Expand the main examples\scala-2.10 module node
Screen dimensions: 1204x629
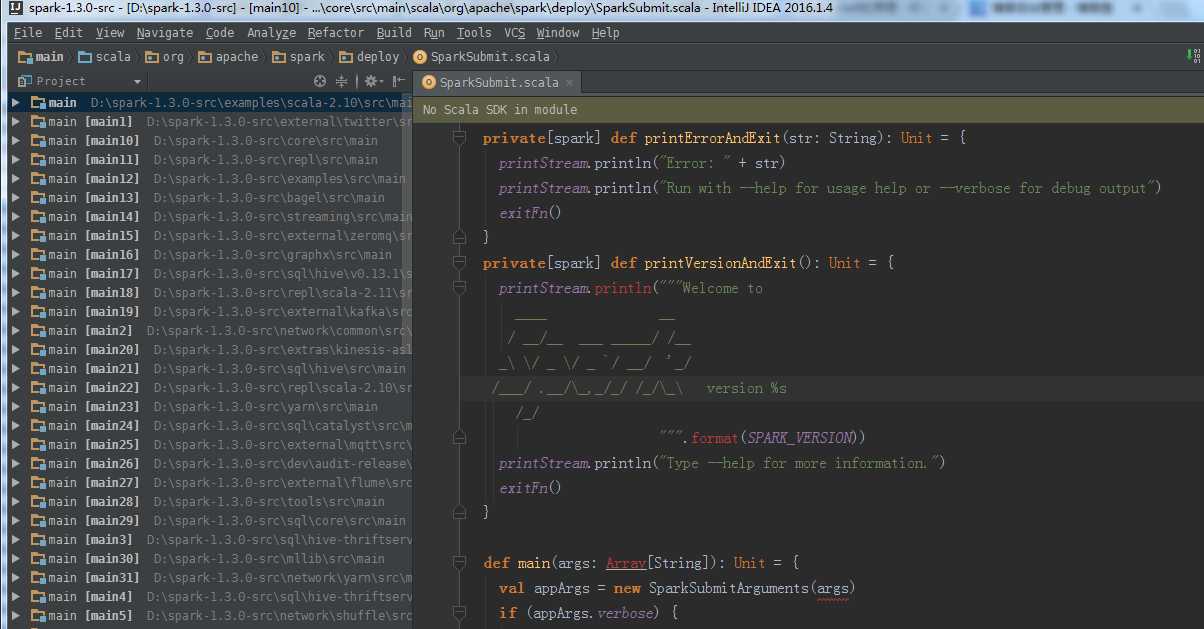point(16,102)
